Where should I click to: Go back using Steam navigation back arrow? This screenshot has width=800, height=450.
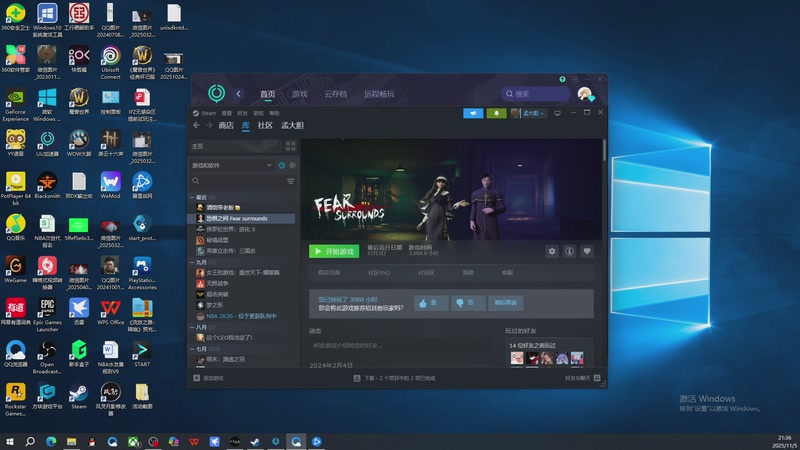[196, 125]
